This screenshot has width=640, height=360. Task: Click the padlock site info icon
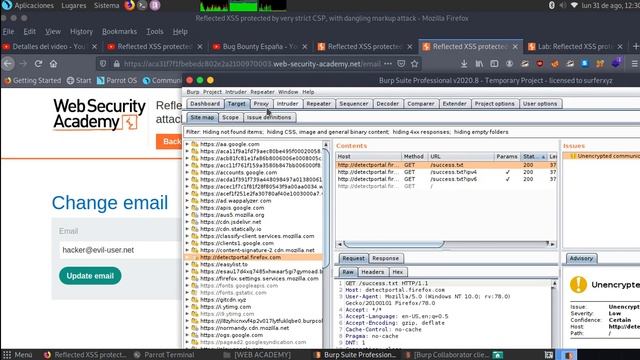116,64
